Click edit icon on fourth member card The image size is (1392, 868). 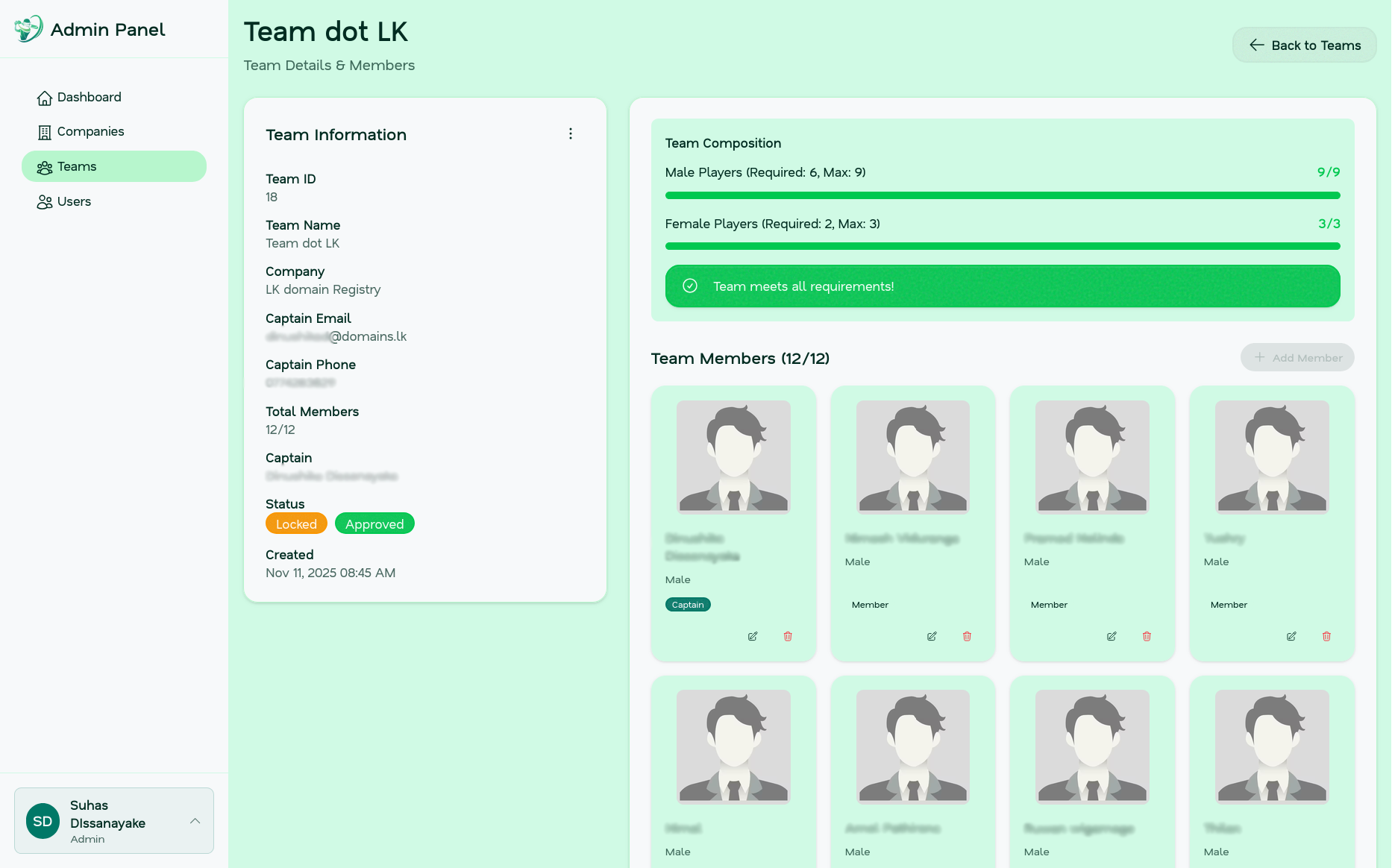1291,636
